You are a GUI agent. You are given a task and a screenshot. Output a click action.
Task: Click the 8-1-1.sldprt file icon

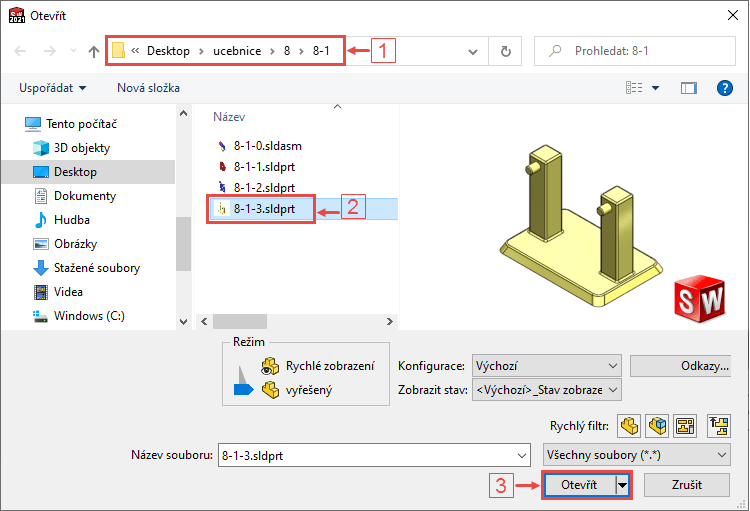point(221,167)
